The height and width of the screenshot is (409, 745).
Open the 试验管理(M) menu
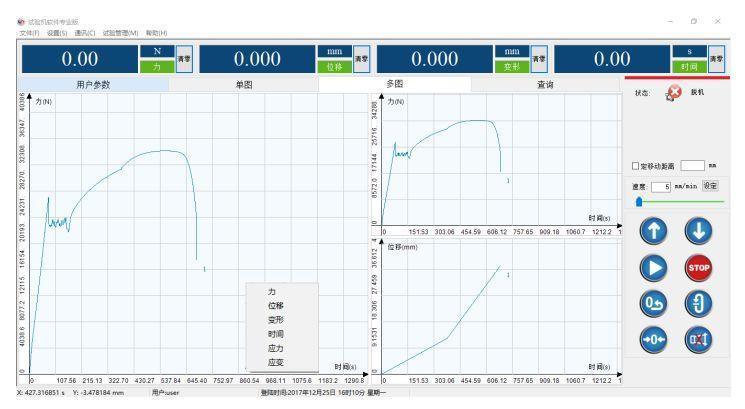click(122, 34)
